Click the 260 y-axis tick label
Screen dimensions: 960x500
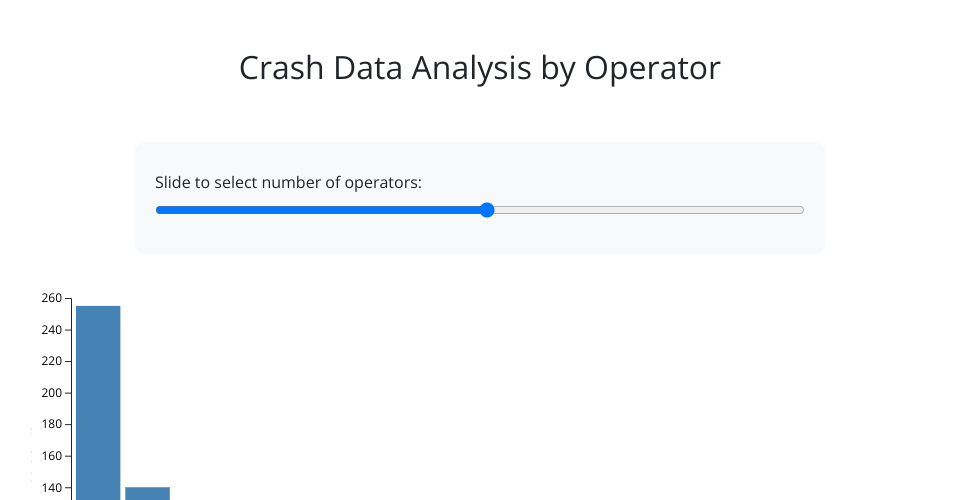click(x=52, y=298)
